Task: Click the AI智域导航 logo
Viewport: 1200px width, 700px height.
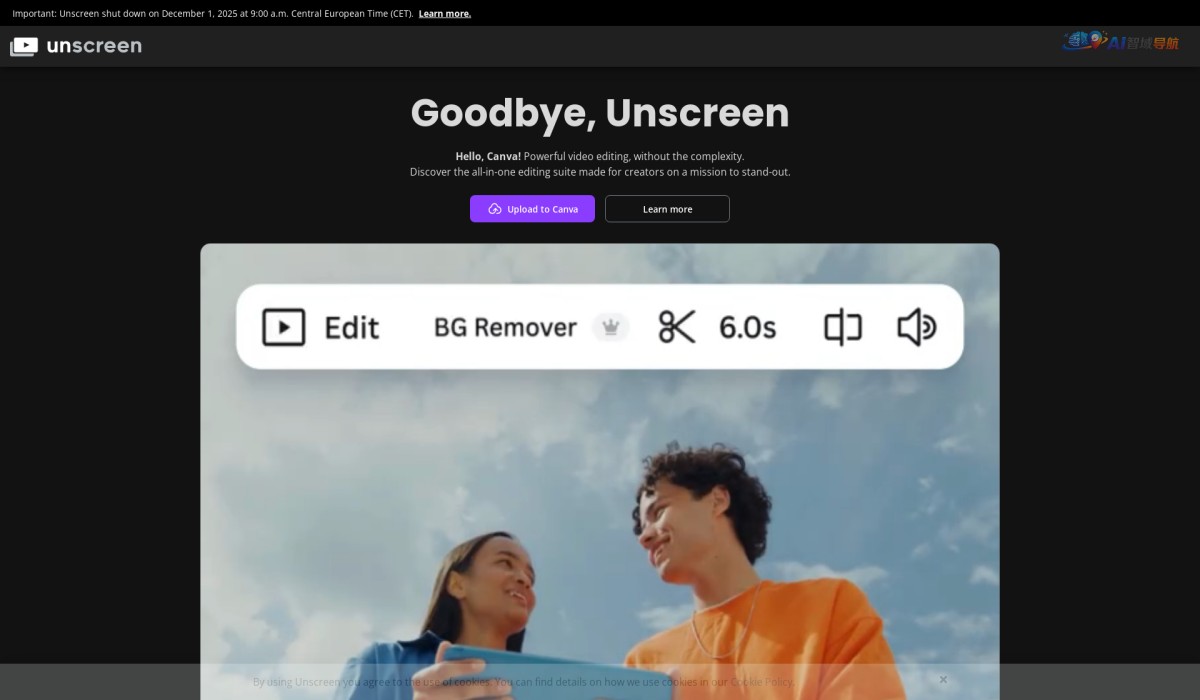Action: click(1120, 43)
